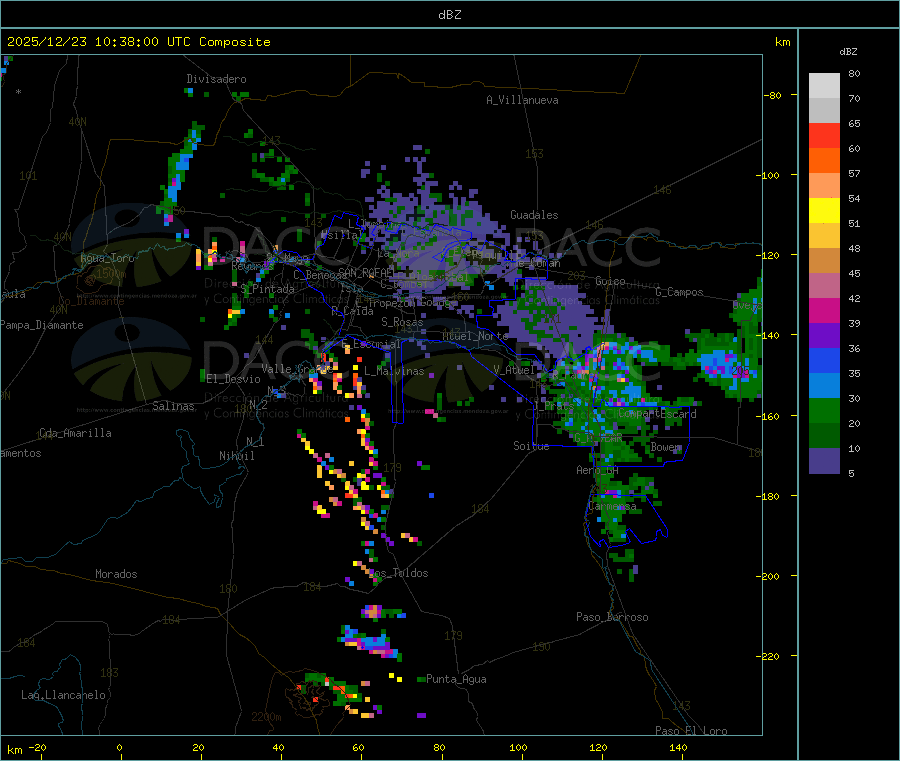Image resolution: width=900 pixels, height=761 pixels.
Task: Click the Morados map label
Action: point(116,574)
